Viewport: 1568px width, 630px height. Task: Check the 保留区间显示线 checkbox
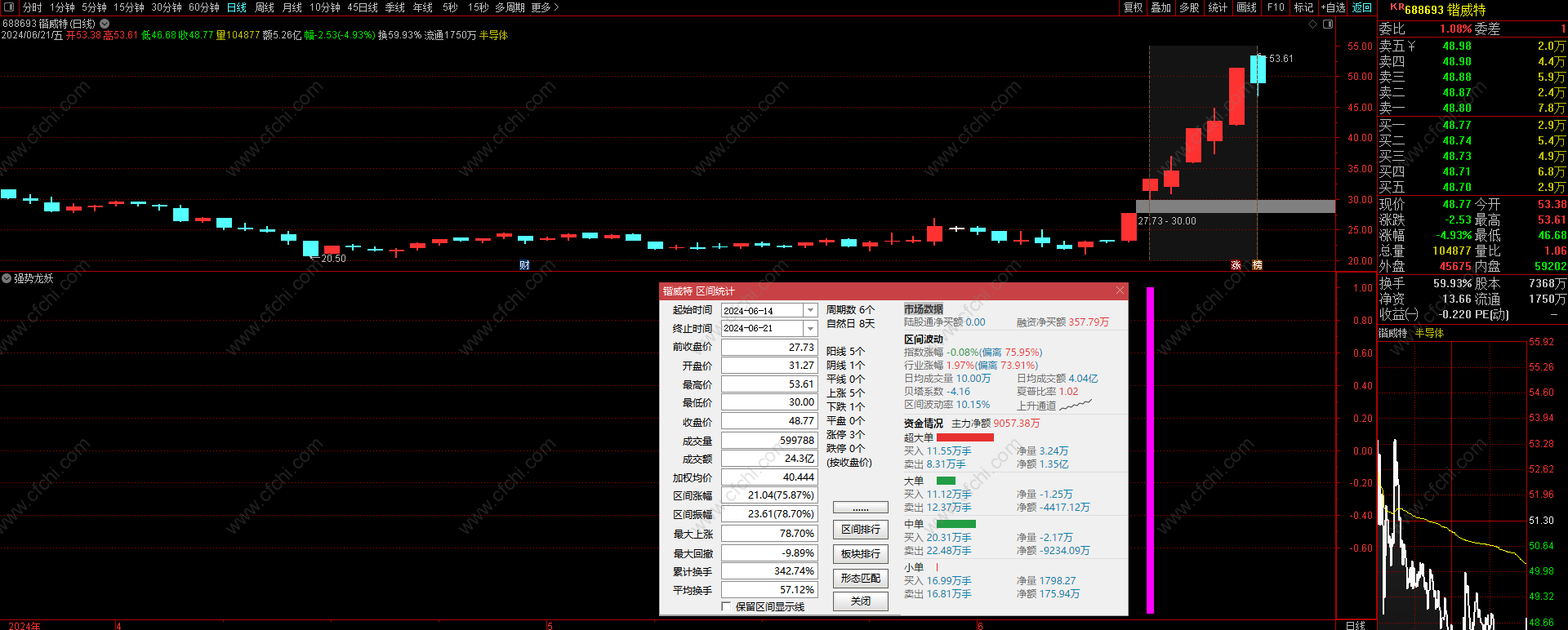tap(726, 606)
